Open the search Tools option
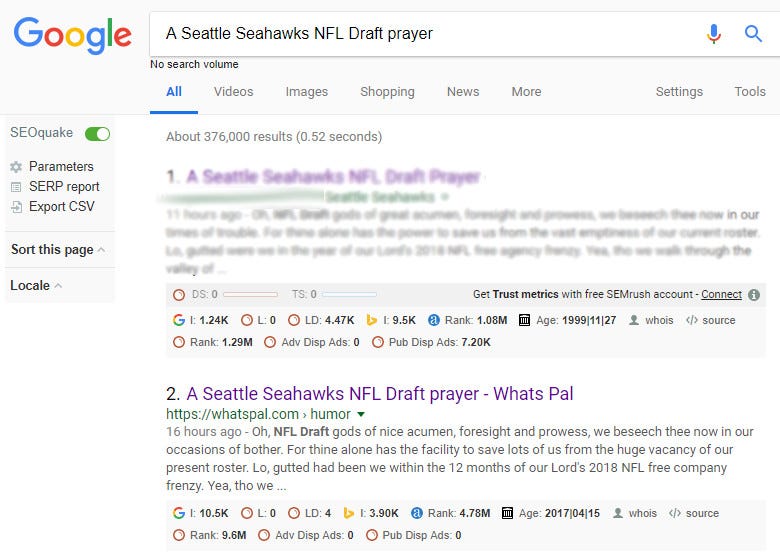This screenshot has height=557, width=780. 750,92
